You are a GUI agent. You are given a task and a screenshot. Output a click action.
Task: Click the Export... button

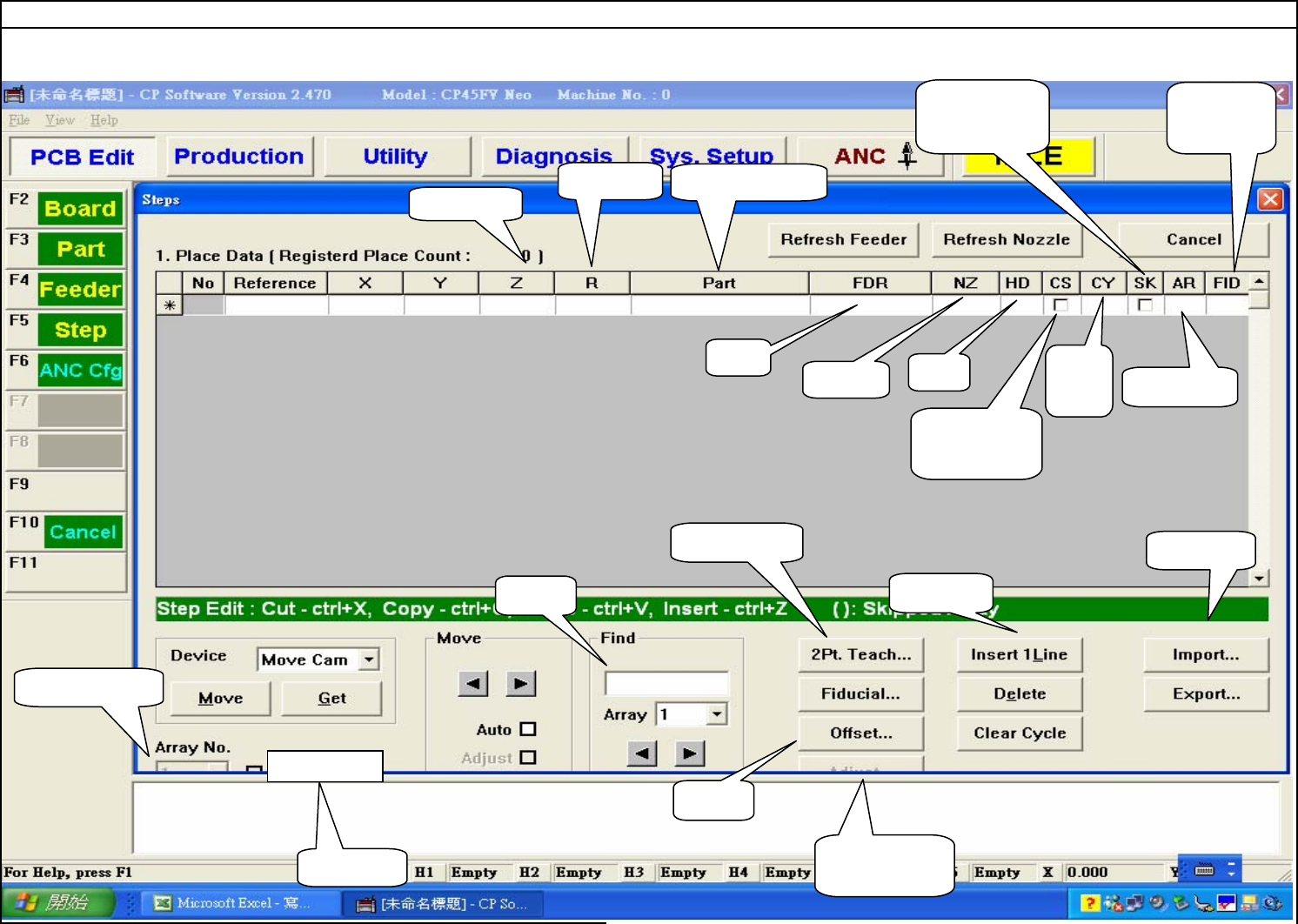coord(1206,693)
